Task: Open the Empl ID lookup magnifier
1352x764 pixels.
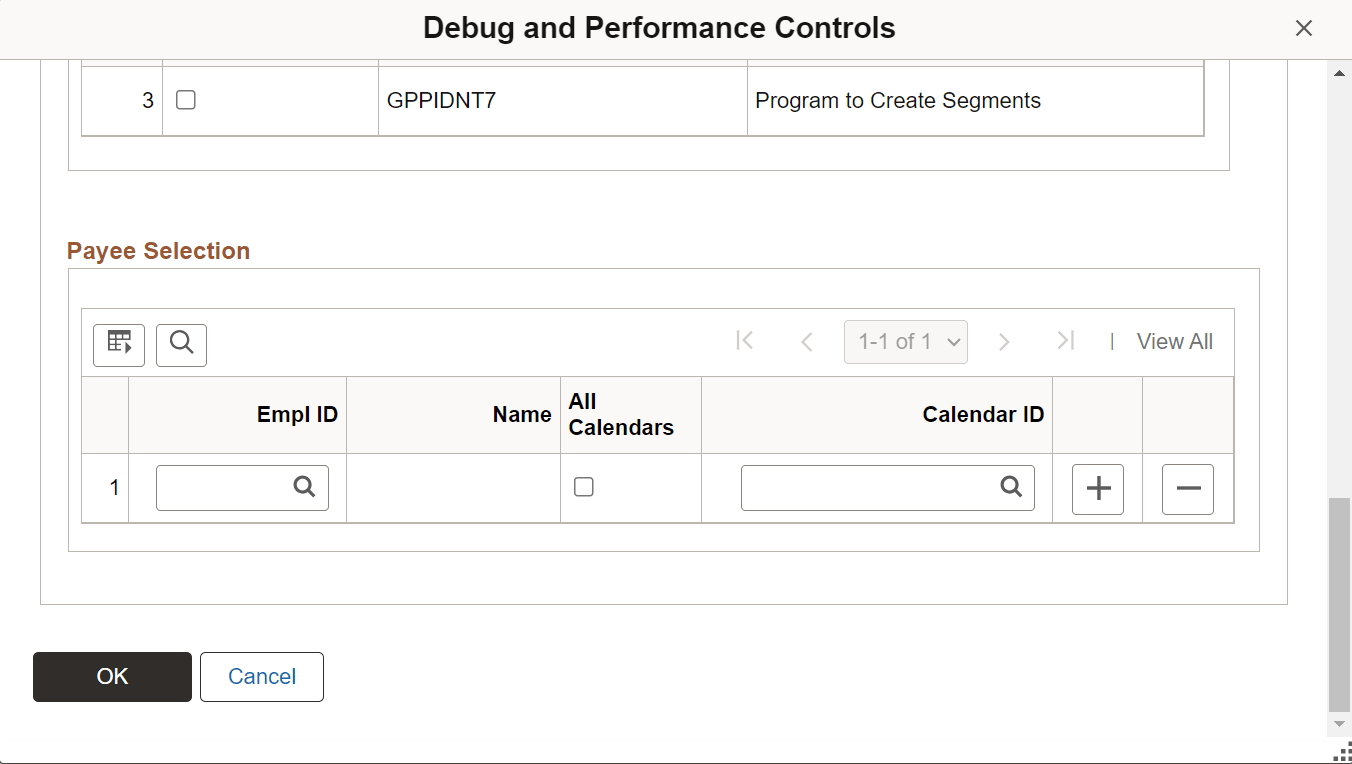Action: pos(304,487)
